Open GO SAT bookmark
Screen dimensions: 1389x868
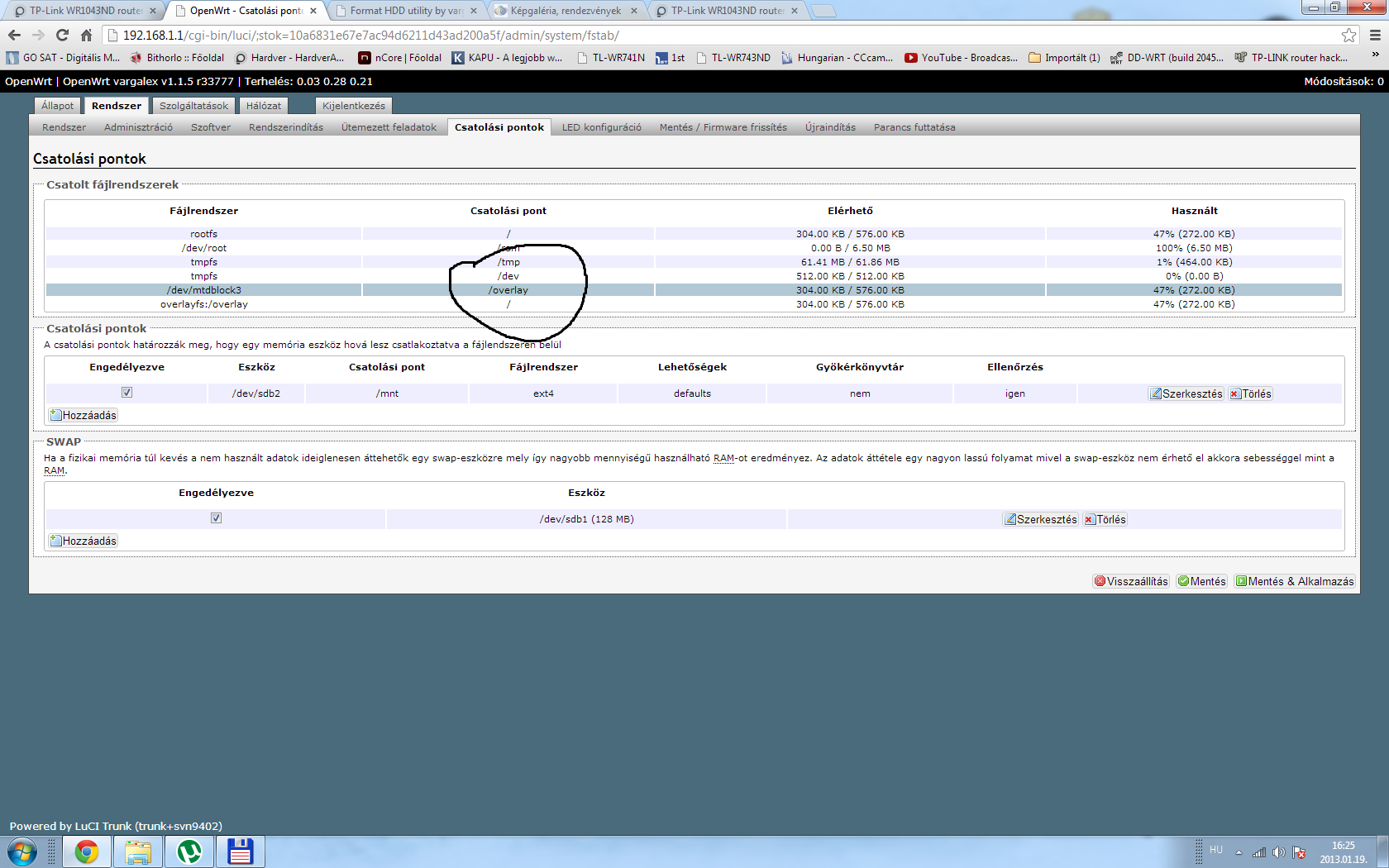pyautogui.click(x=64, y=58)
